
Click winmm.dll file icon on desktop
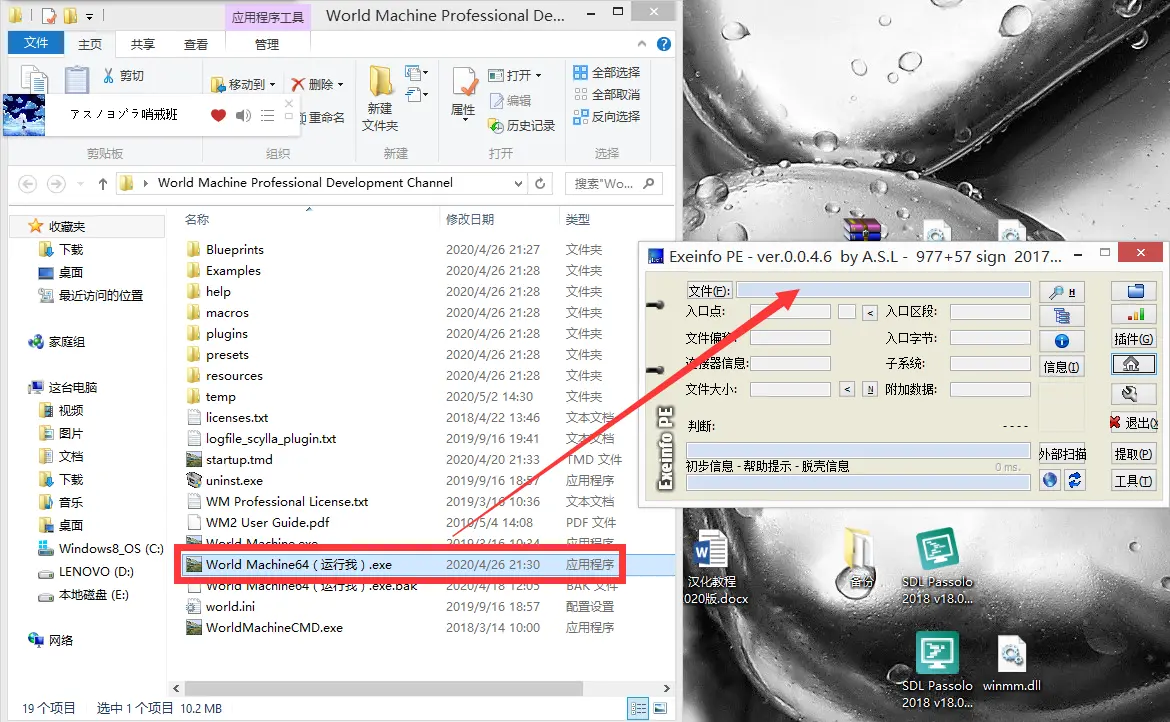pyautogui.click(x=1012, y=663)
